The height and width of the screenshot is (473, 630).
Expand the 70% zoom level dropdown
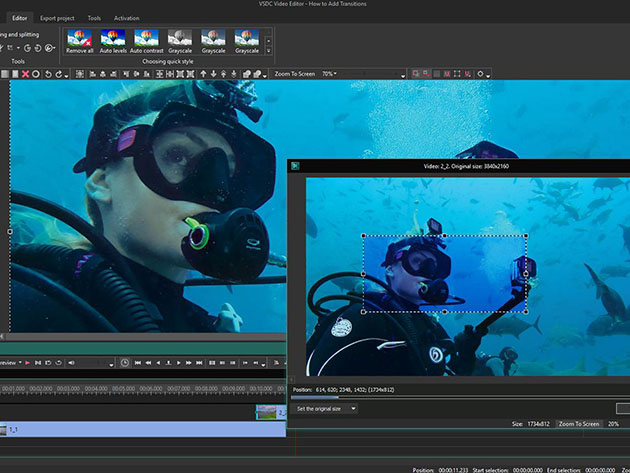(331, 74)
